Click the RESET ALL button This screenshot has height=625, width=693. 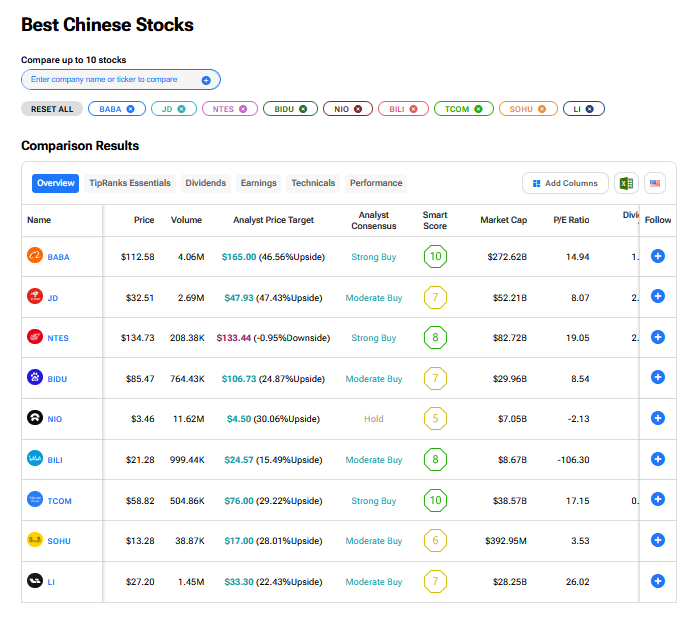click(x=52, y=109)
